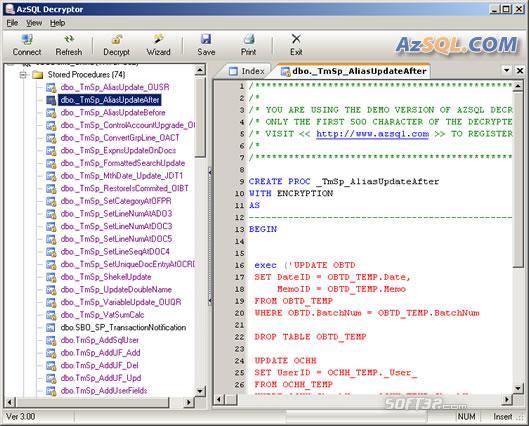Close the current document tab
Screen dimensions: 529x426
(520, 70)
